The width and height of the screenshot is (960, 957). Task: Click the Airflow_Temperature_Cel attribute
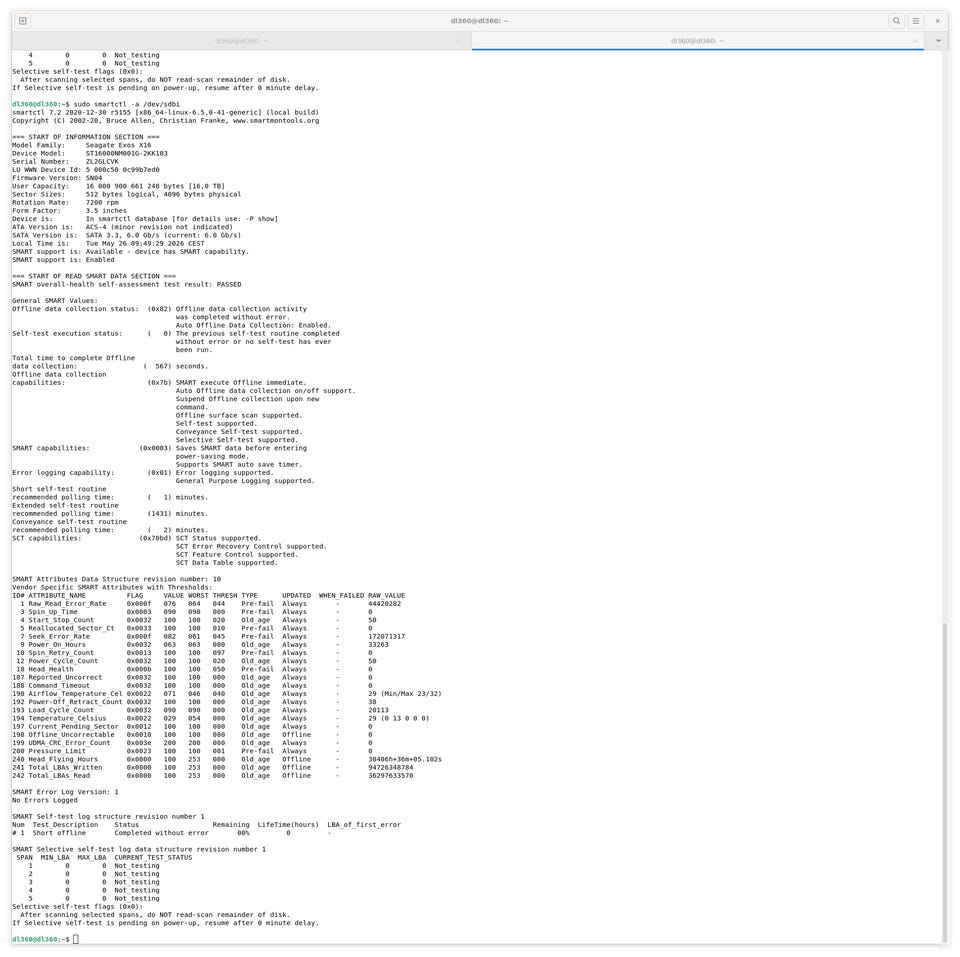pos(75,694)
